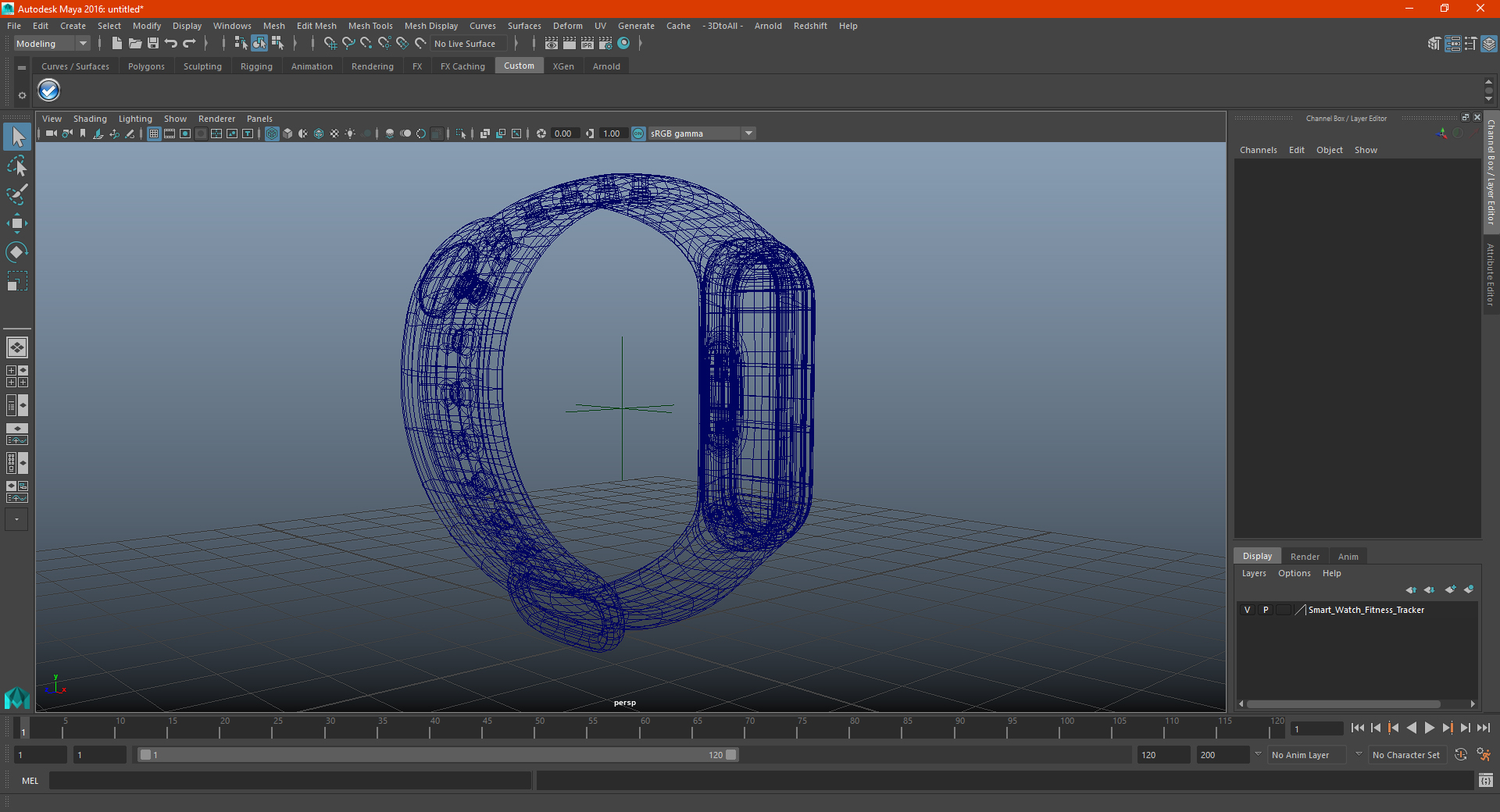Image resolution: width=1500 pixels, height=812 pixels.
Task: Open the Layers menu in Layer Editor
Action: (1254, 573)
